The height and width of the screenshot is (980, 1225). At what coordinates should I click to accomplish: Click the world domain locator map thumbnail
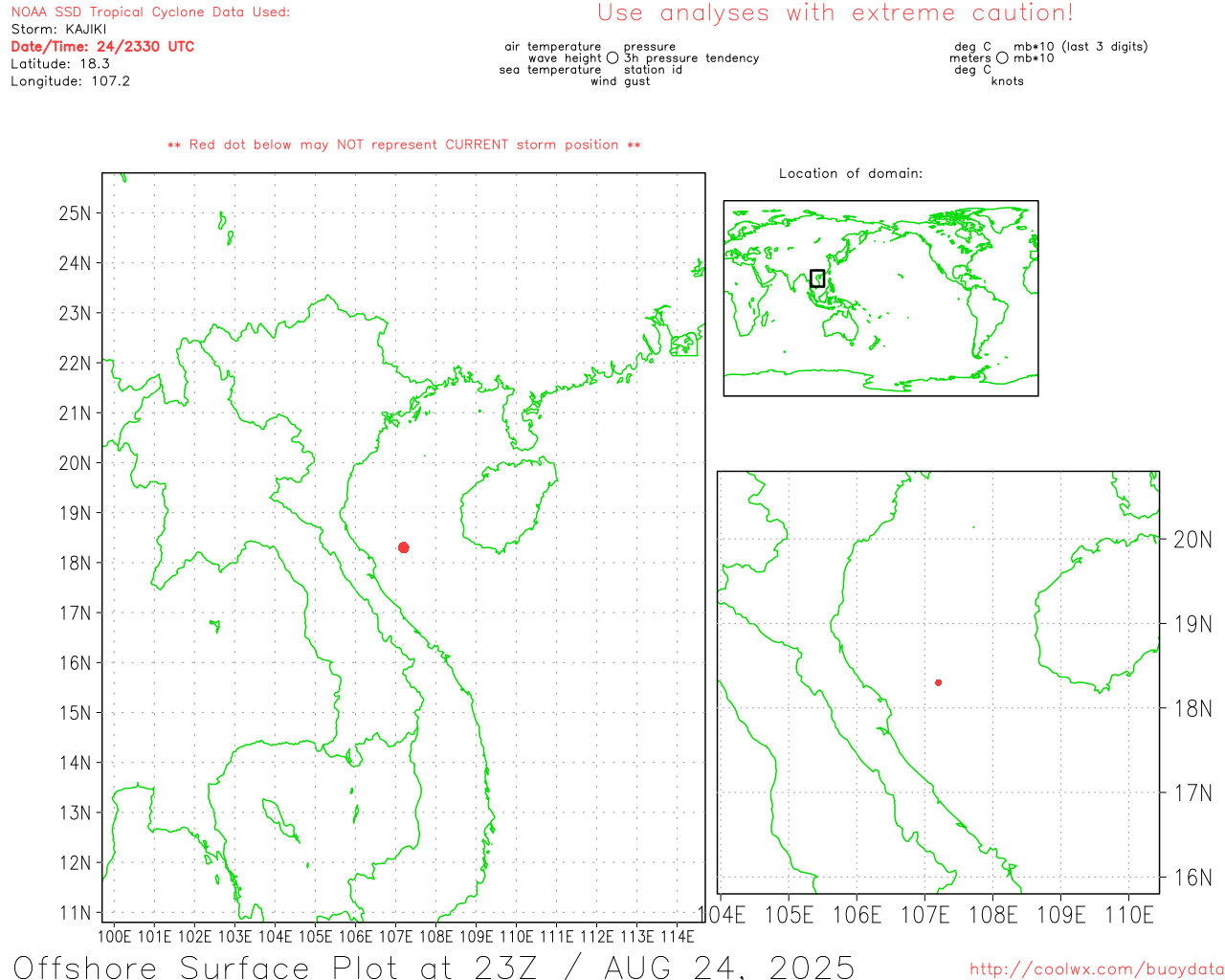pyautogui.click(x=880, y=298)
